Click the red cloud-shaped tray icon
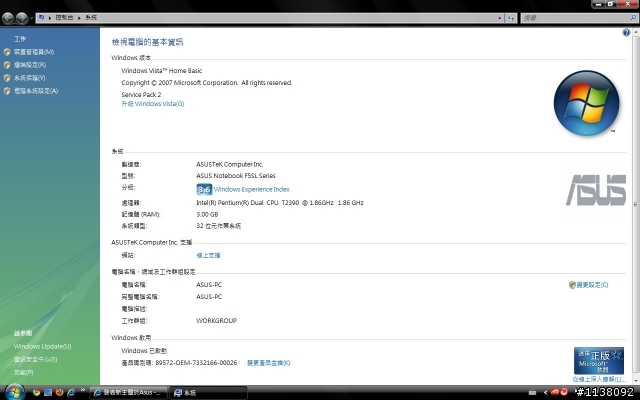Screen dimensions: 640x400 coord(555,392)
